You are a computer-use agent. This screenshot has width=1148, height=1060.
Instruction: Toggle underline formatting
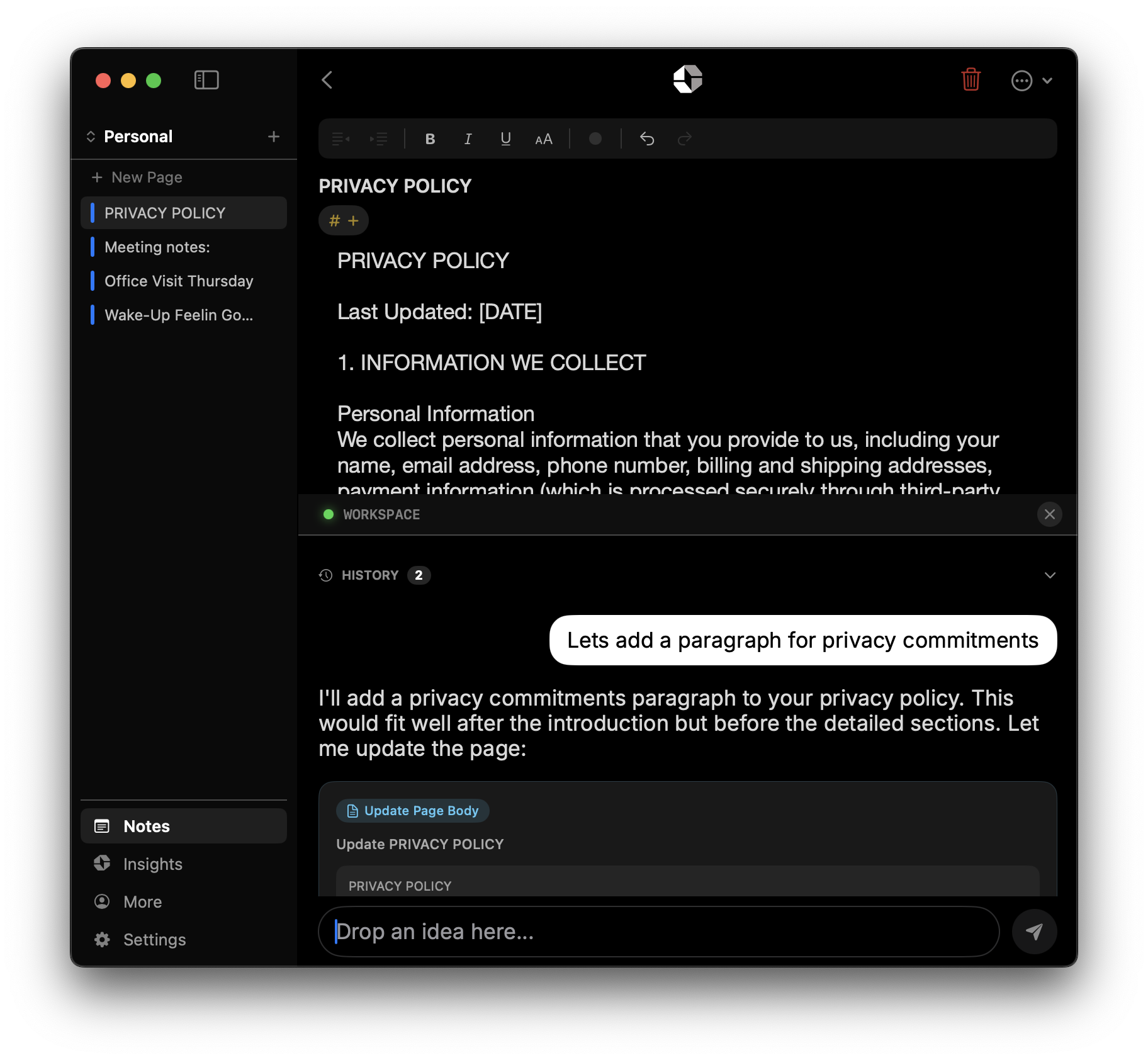point(505,138)
